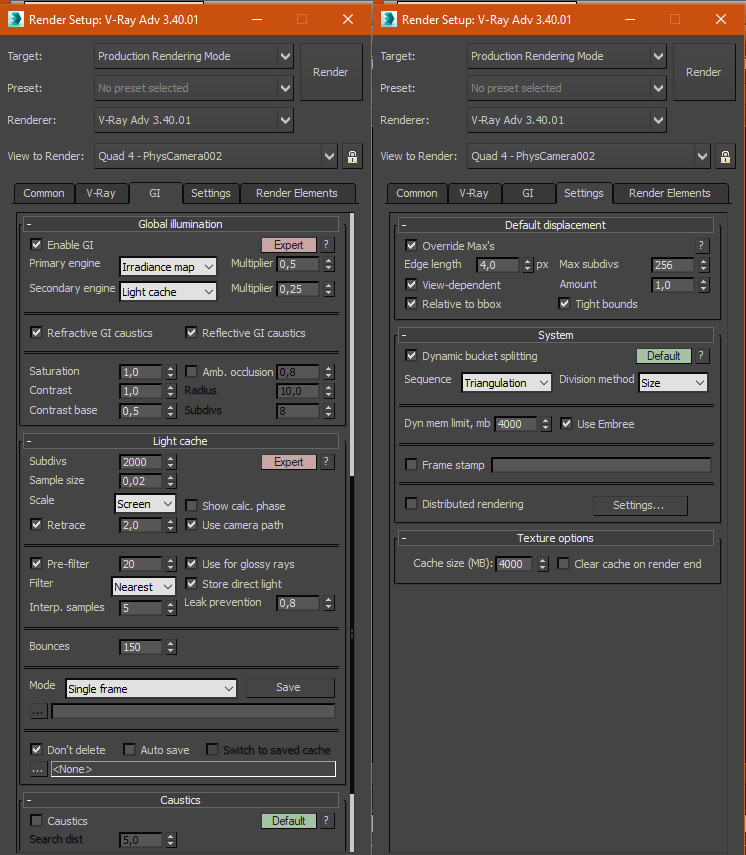
Task: Collapse the Texture options rollout
Action: (555, 538)
